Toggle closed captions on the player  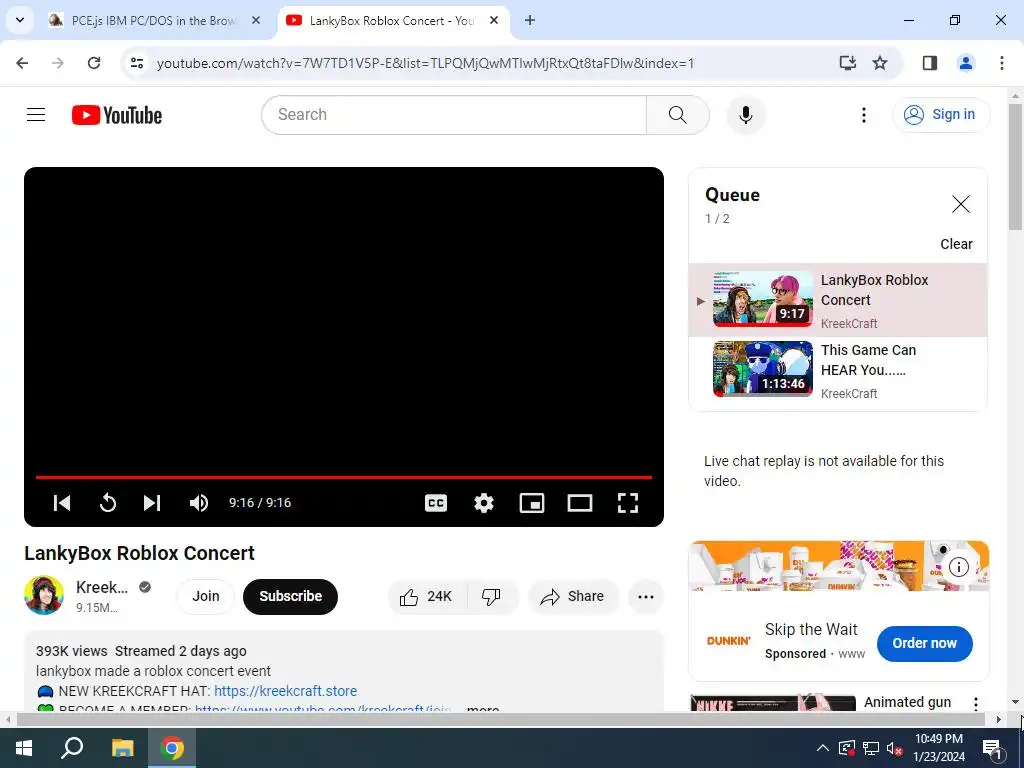point(436,503)
